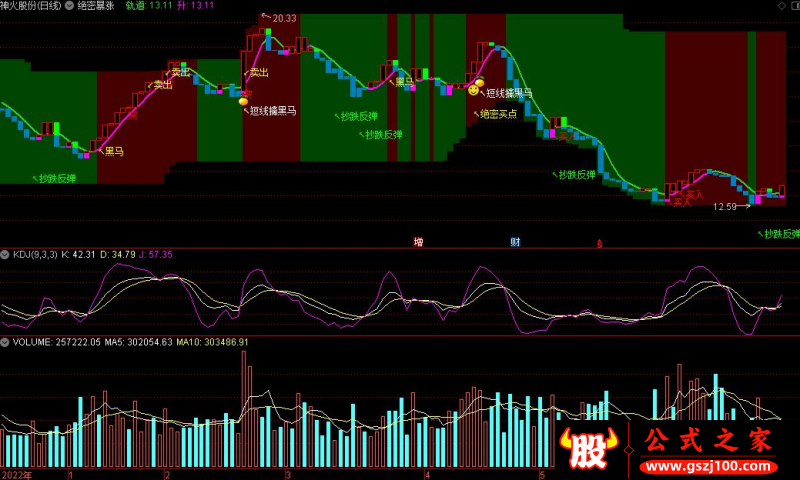Click the 升: 13.11 value

tap(195, 6)
